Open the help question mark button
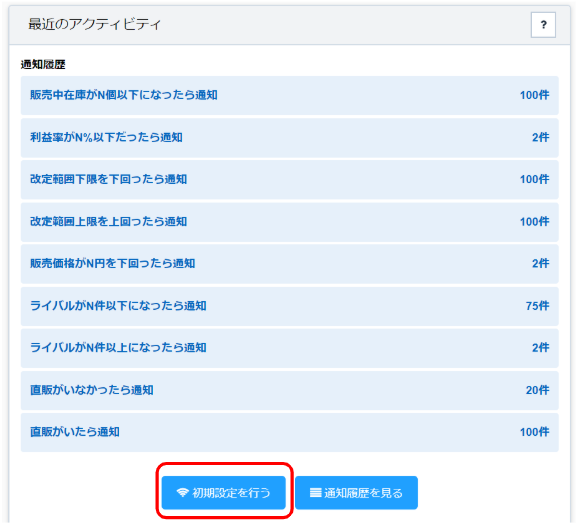Viewport: 583px width, 528px height. pyautogui.click(x=543, y=25)
